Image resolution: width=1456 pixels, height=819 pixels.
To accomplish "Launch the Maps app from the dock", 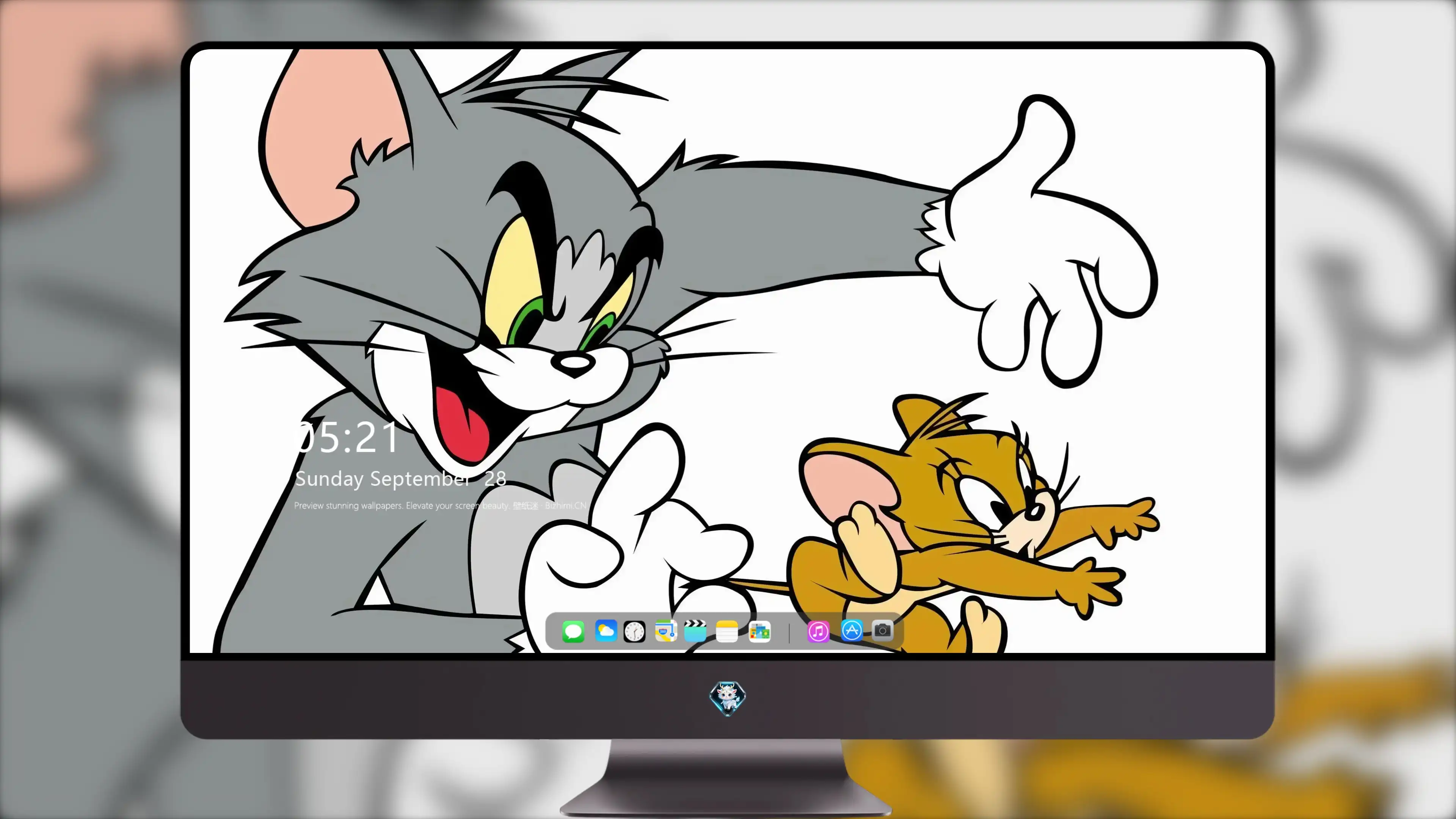I will tap(666, 631).
